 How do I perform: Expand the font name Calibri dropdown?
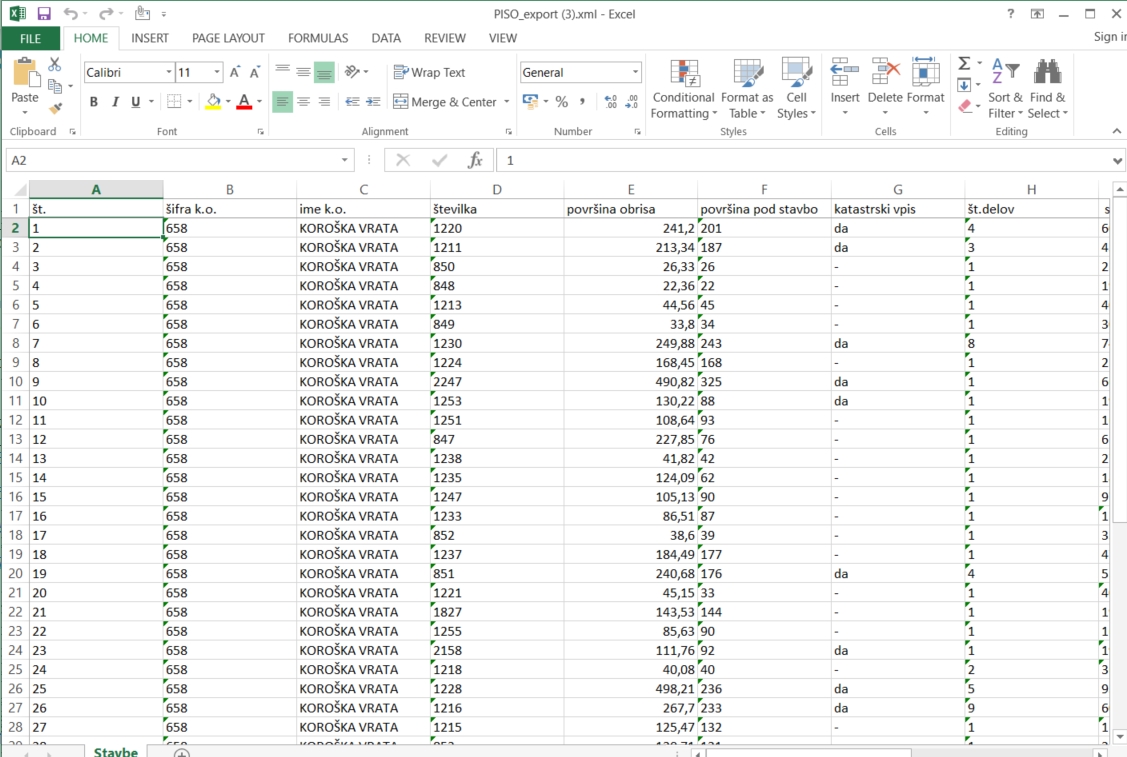point(168,73)
